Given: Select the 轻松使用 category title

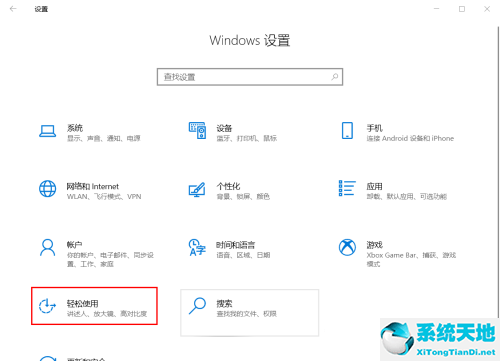Looking at the screenshot, I should tap(82, 303).
